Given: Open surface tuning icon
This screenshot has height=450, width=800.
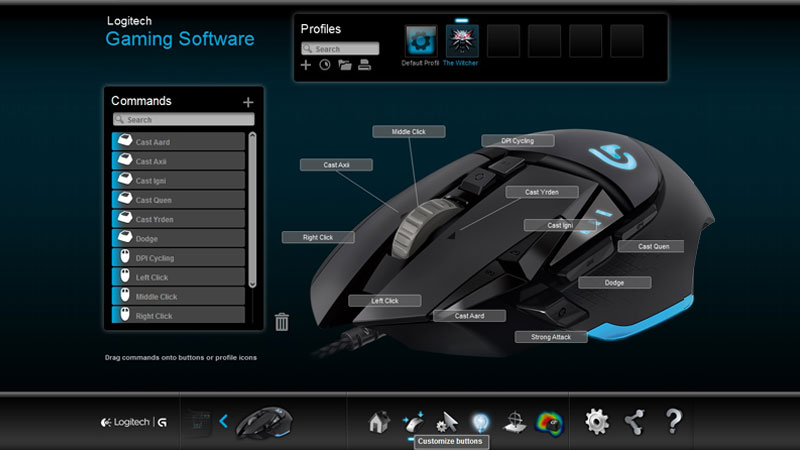Looking at the screenshot, I should [514, 422].
